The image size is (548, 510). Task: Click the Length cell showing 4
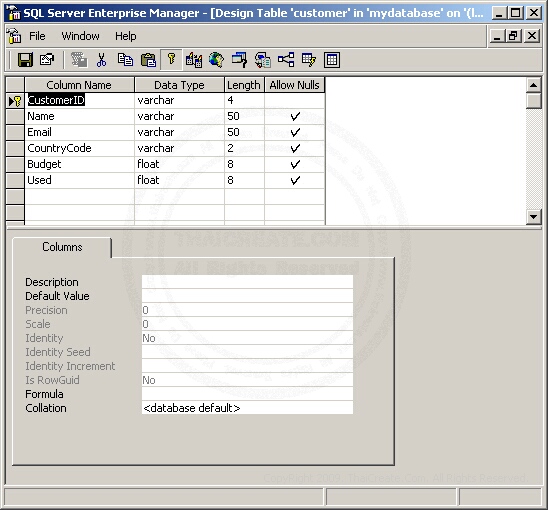[x=244, y=101]
